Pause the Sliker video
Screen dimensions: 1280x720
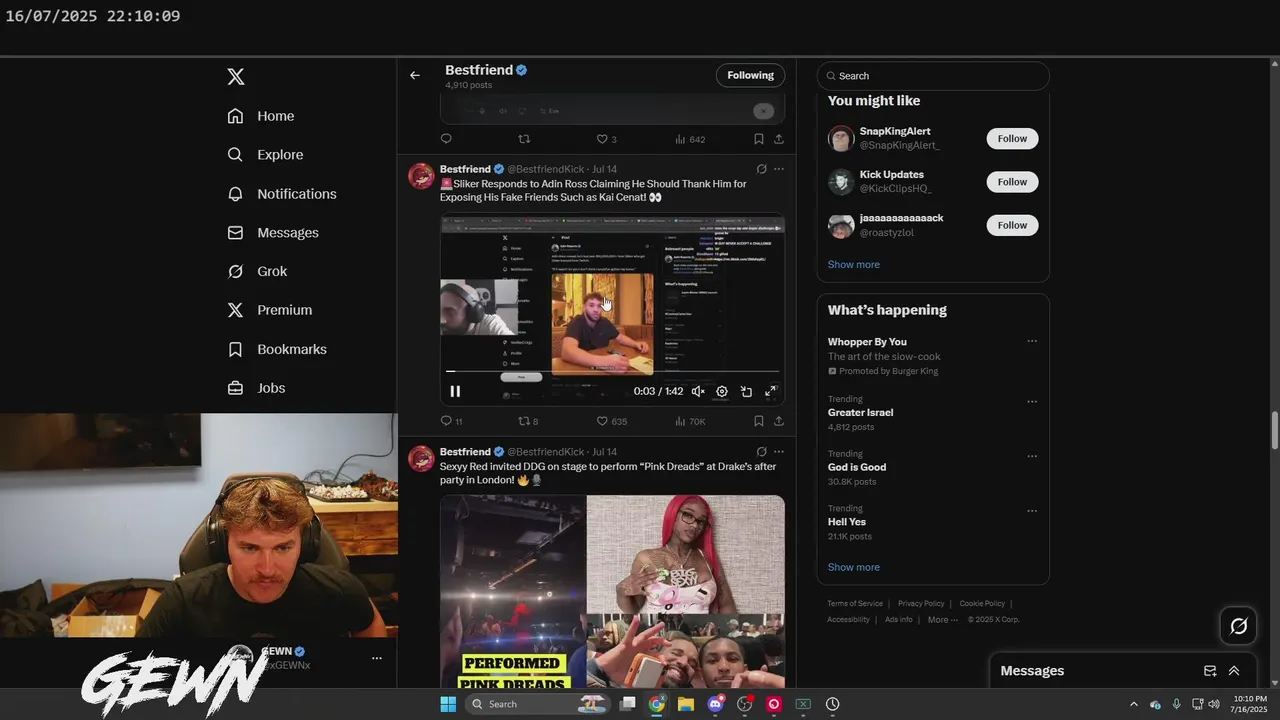455,392
